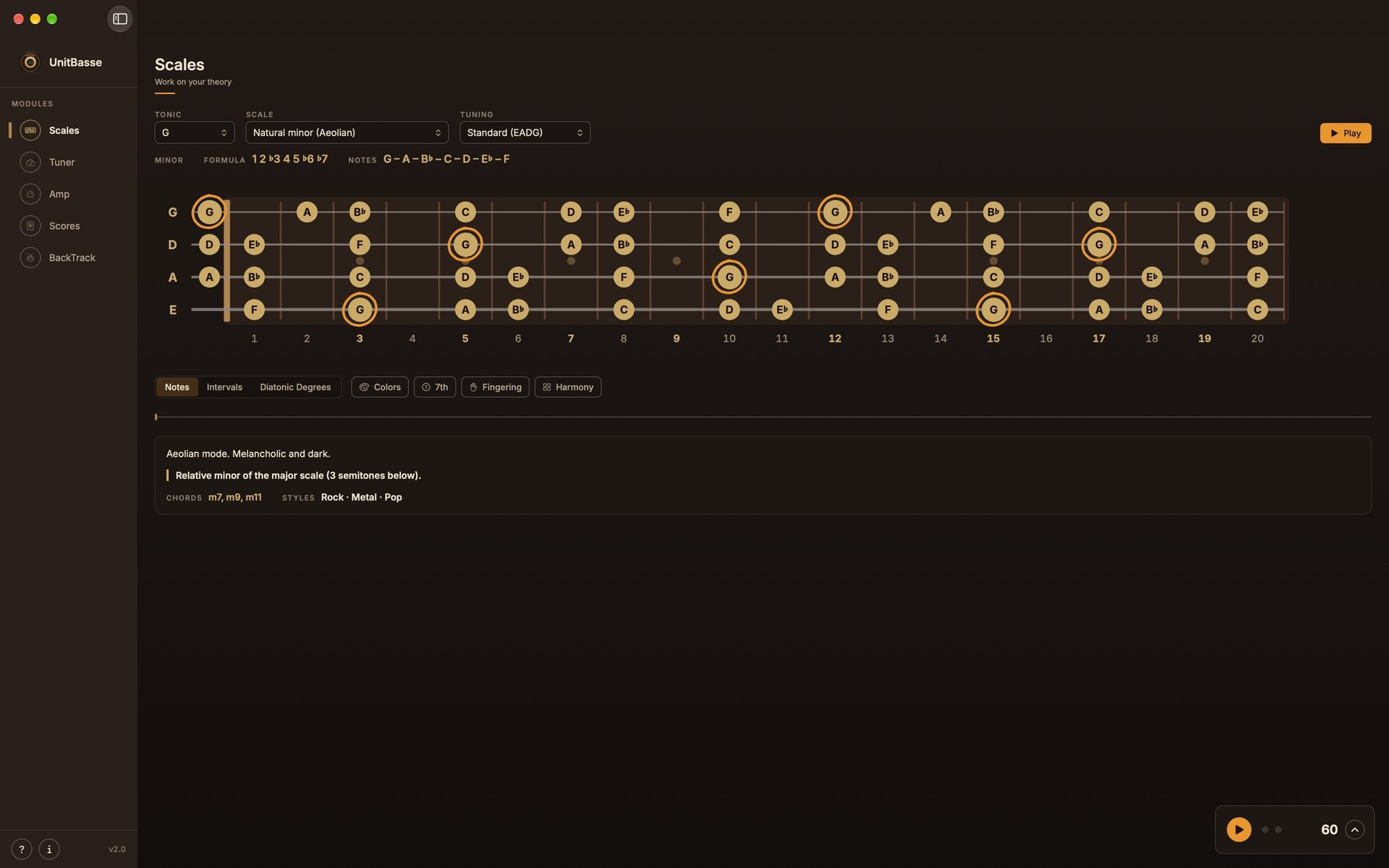Expand the metronome panel chevron

[x=1355, y=830]
